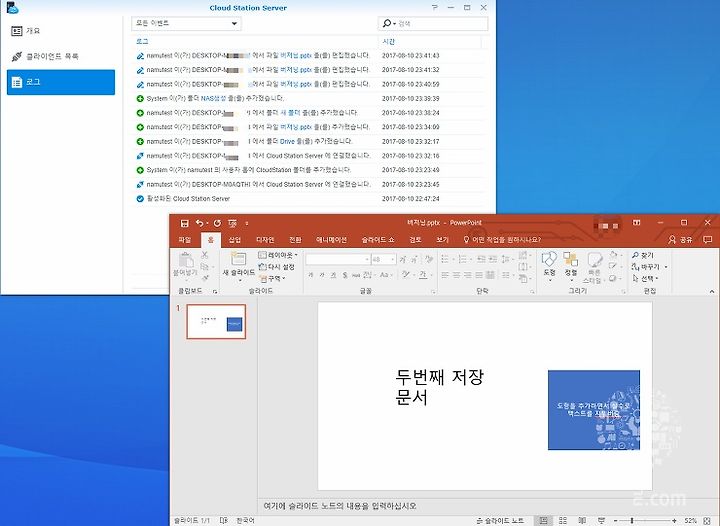Open the Layout (레이아웃) dropdown
This screenshot has width=720, height=526.
(278, 255)
